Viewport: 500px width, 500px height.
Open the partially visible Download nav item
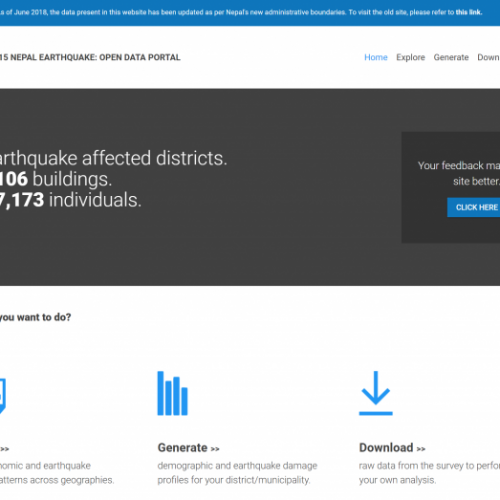pos(488,57)
